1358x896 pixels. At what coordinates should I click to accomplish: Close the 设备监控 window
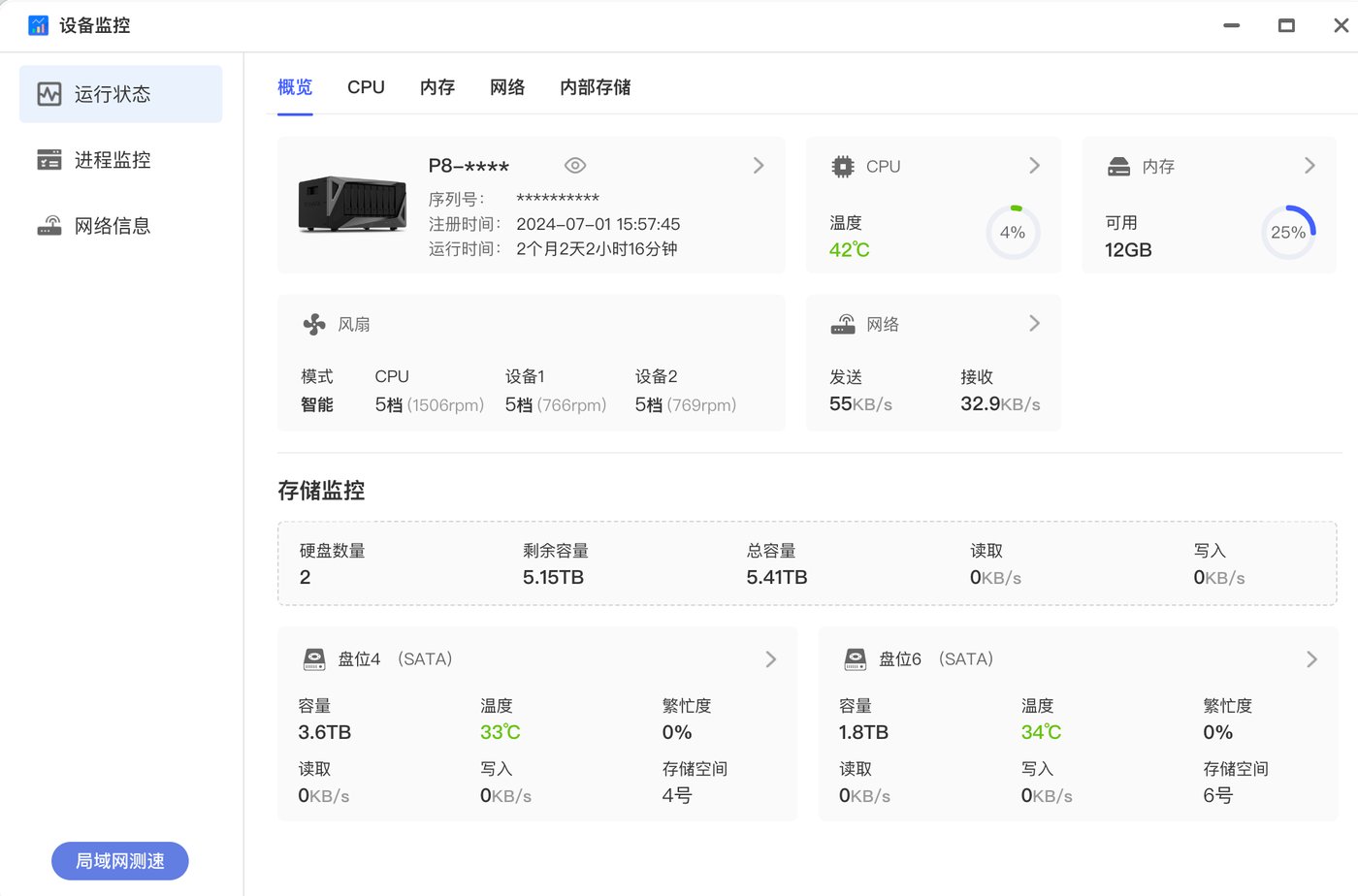coord(1342,25)
